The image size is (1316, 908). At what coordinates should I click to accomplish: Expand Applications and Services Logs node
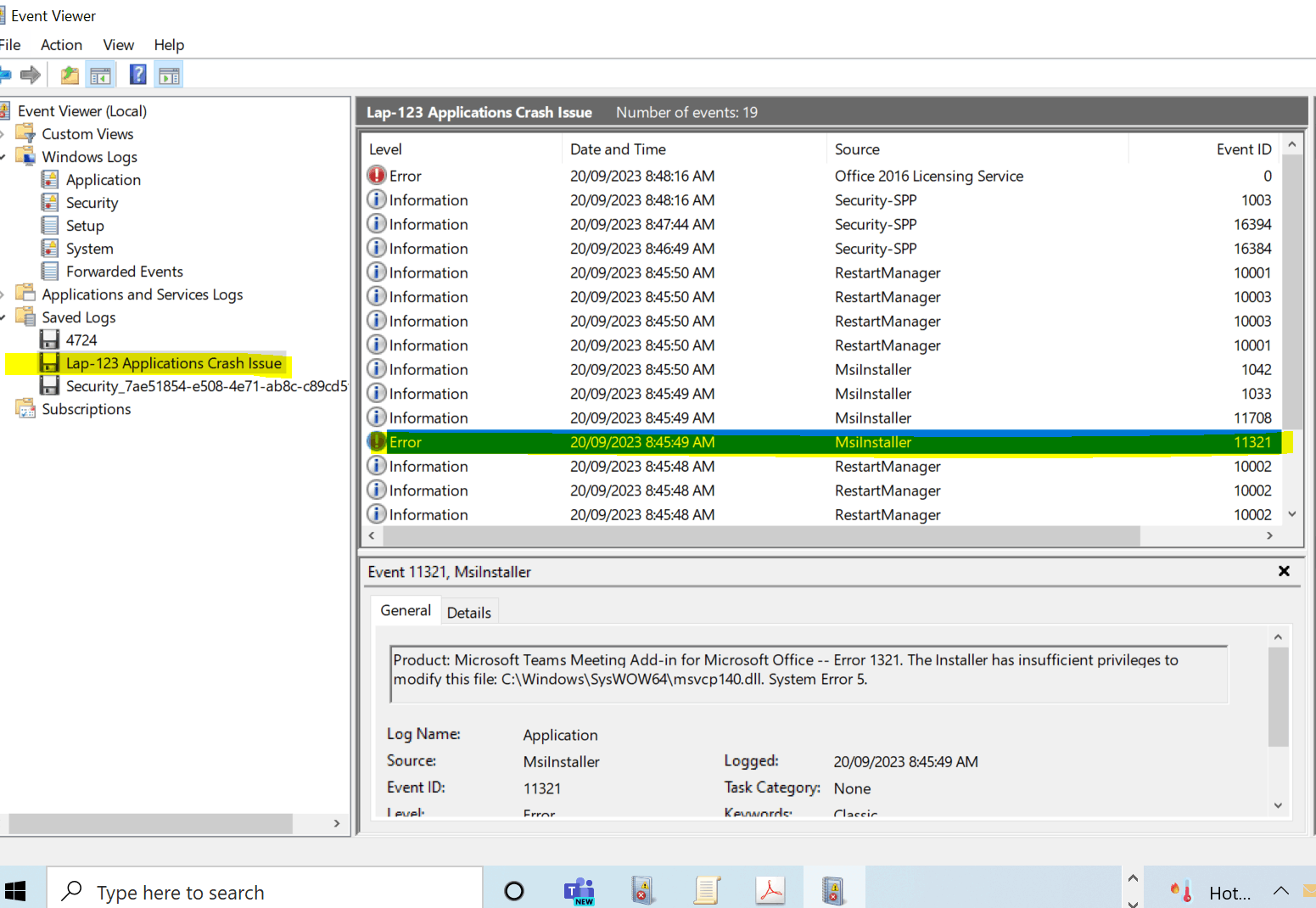click(x=3, y=294)
